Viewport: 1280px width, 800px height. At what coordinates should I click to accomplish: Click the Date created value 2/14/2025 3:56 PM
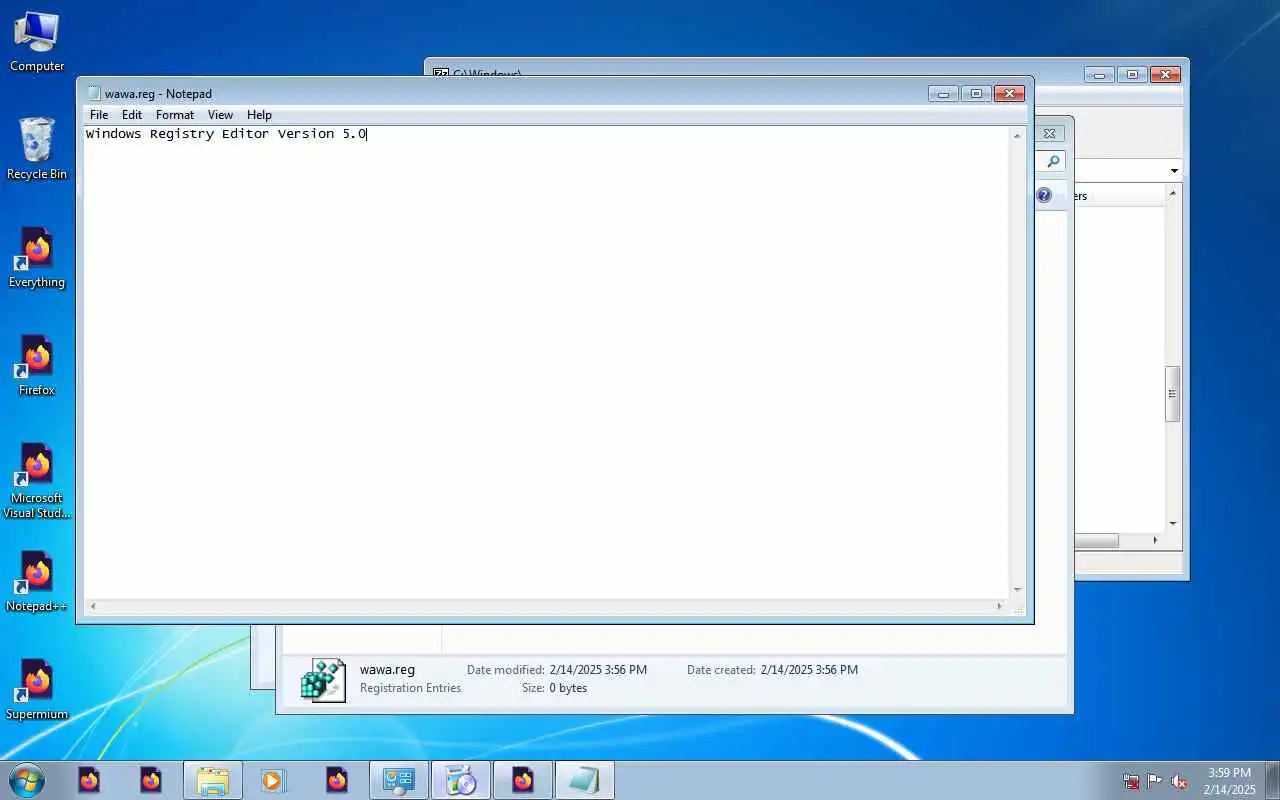809,670
